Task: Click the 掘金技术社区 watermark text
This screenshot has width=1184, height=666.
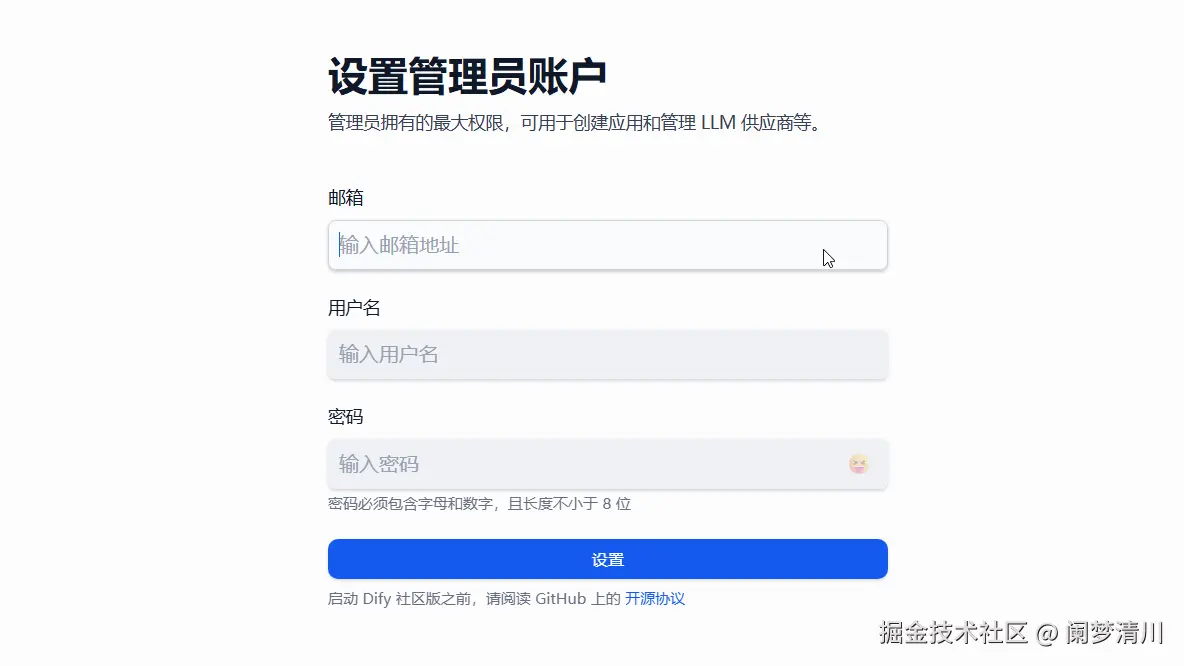Action: tap(954, 633)
